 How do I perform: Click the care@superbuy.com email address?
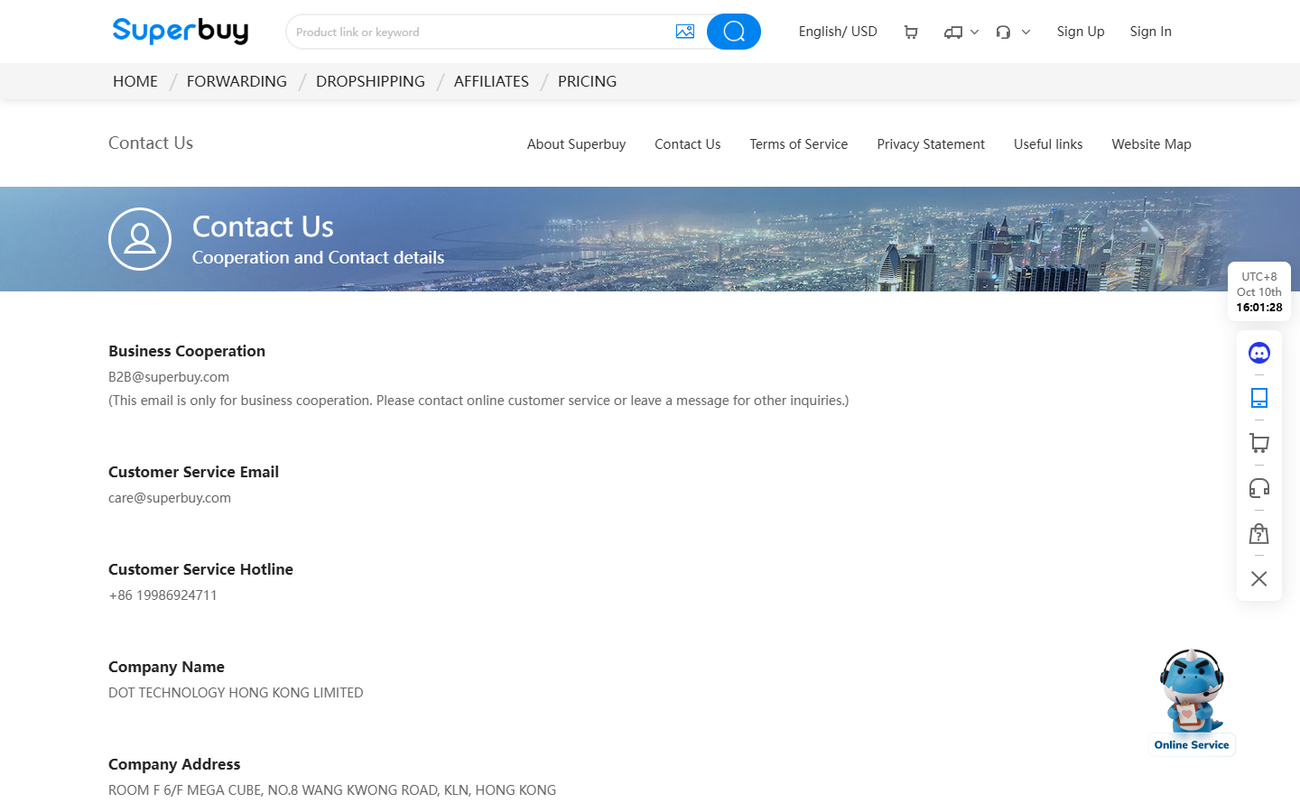click(x=170, y=498)
